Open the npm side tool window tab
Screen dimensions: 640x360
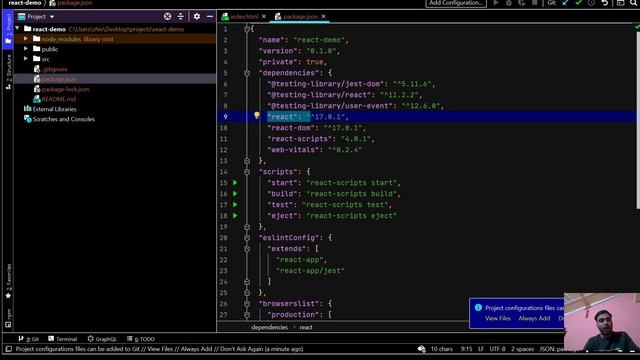pyautogui.click(x=8, y=318)
